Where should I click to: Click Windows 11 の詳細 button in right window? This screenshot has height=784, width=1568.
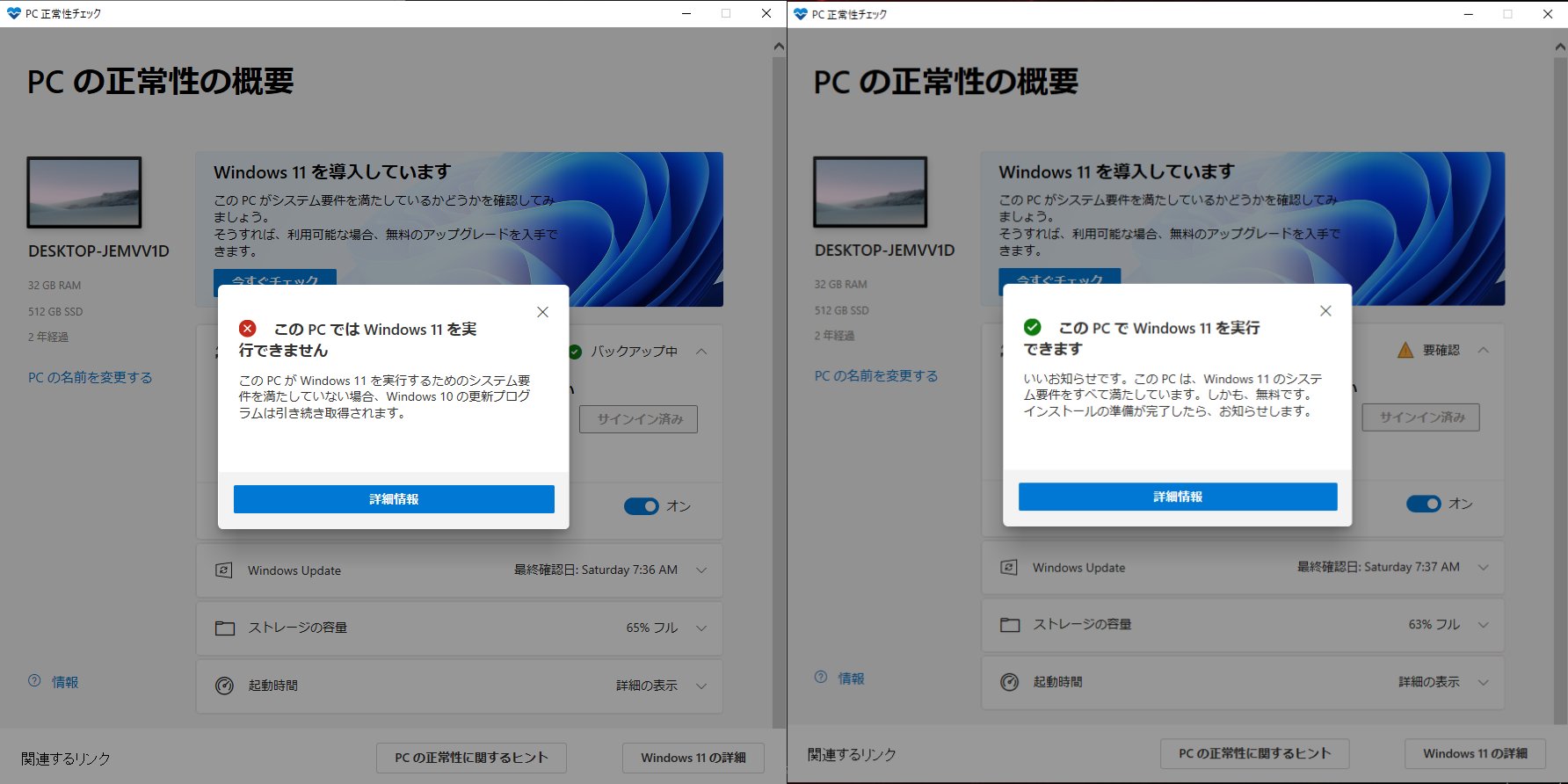pyautogui.click(x=1475, y=753)
